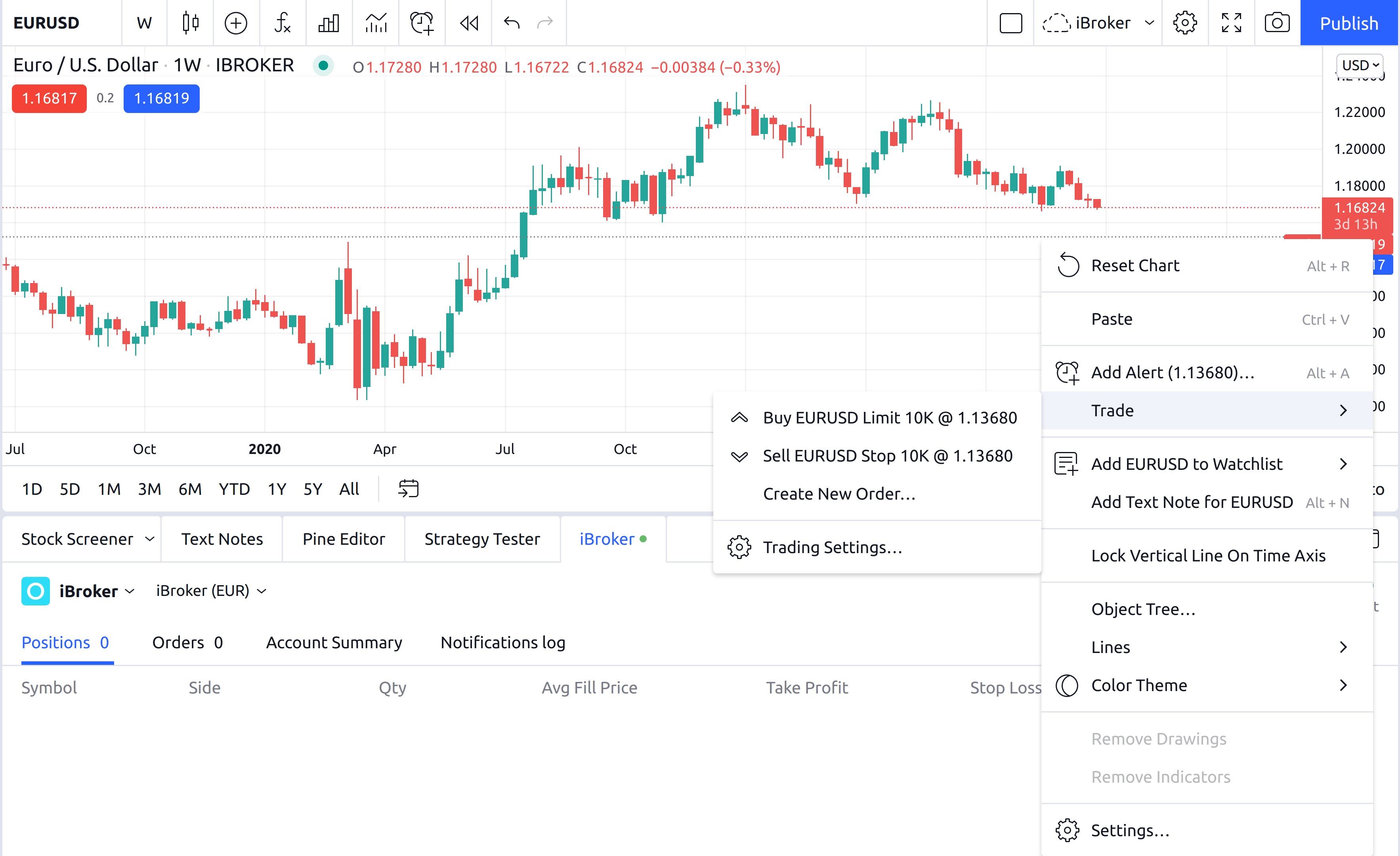This screenshot has height=856, width=1400.
Task: Open the USD currency dropdown
Action: pyautogui.click(x=1360, y=65)
